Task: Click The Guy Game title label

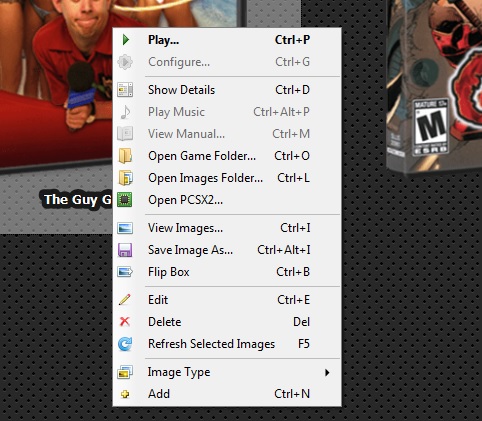Action: tap(77, 200)
